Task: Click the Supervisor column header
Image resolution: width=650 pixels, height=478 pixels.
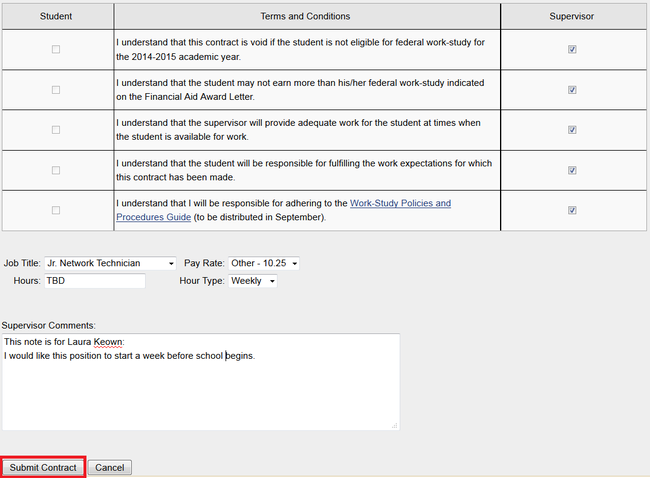Action: point(572,16)
